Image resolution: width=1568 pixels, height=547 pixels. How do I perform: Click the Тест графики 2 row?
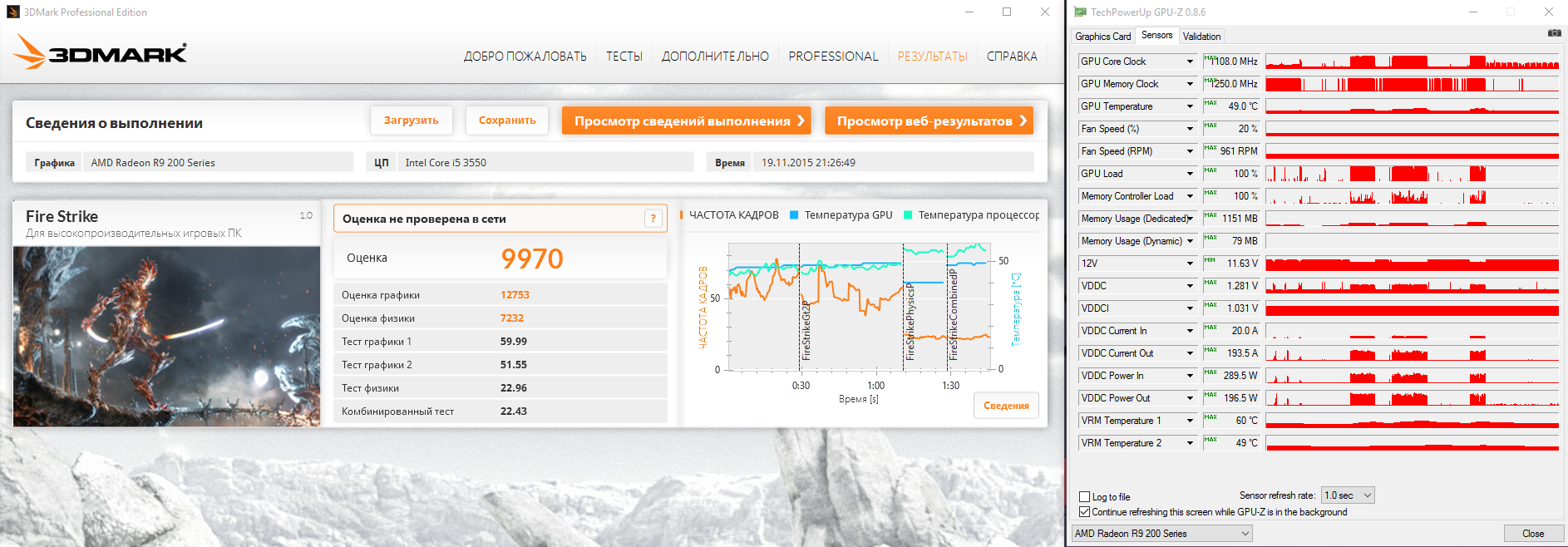[x=500, y=365]
